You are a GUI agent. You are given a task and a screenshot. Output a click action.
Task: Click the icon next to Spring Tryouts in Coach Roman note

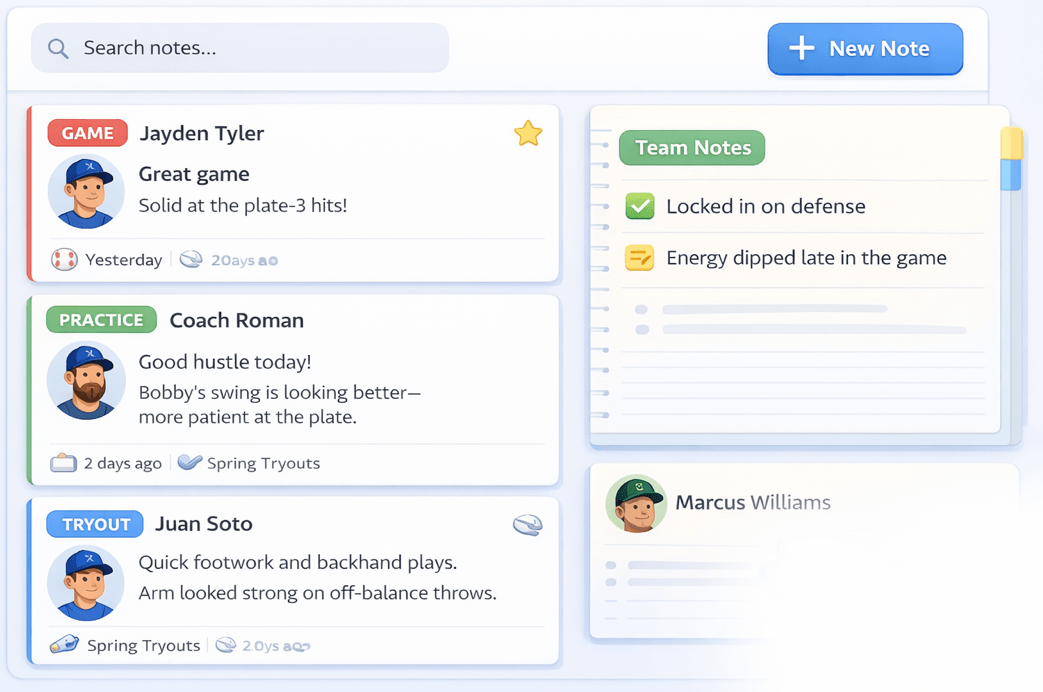[189, 463]
